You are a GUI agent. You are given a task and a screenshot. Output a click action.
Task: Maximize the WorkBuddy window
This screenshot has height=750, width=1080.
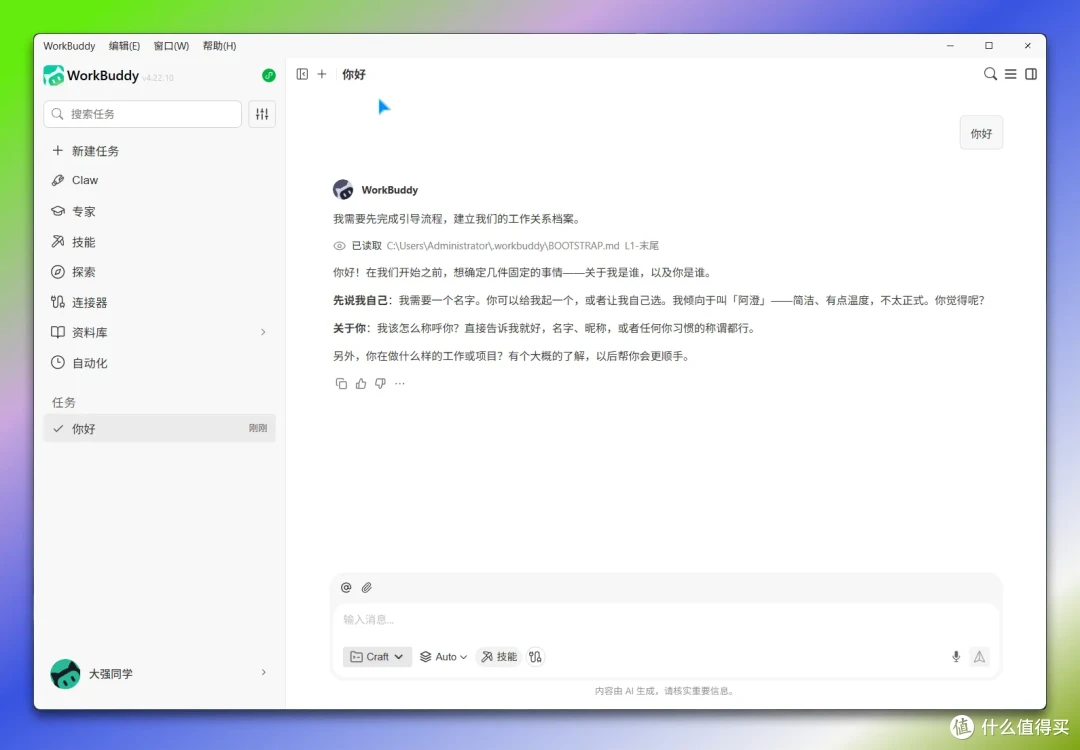[988, 45]
